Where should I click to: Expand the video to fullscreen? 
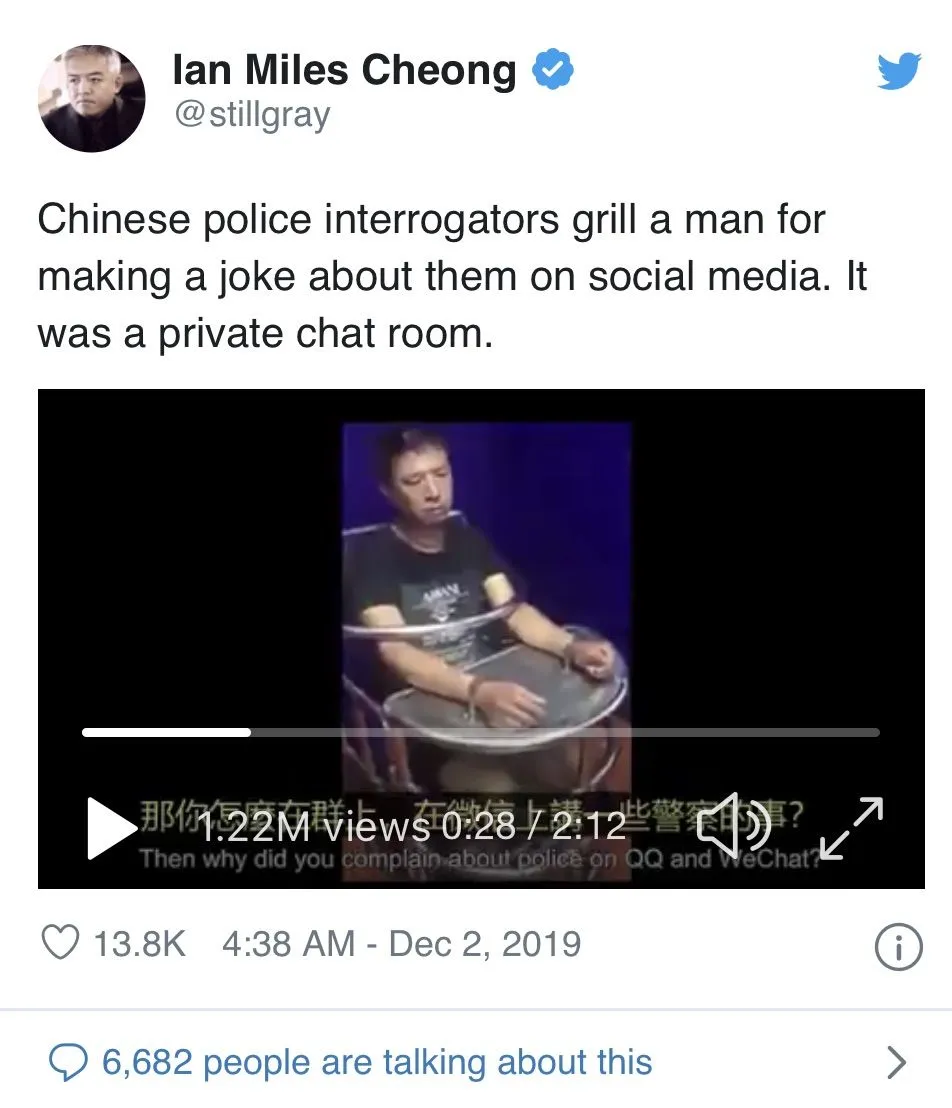(x=851, y=828)
